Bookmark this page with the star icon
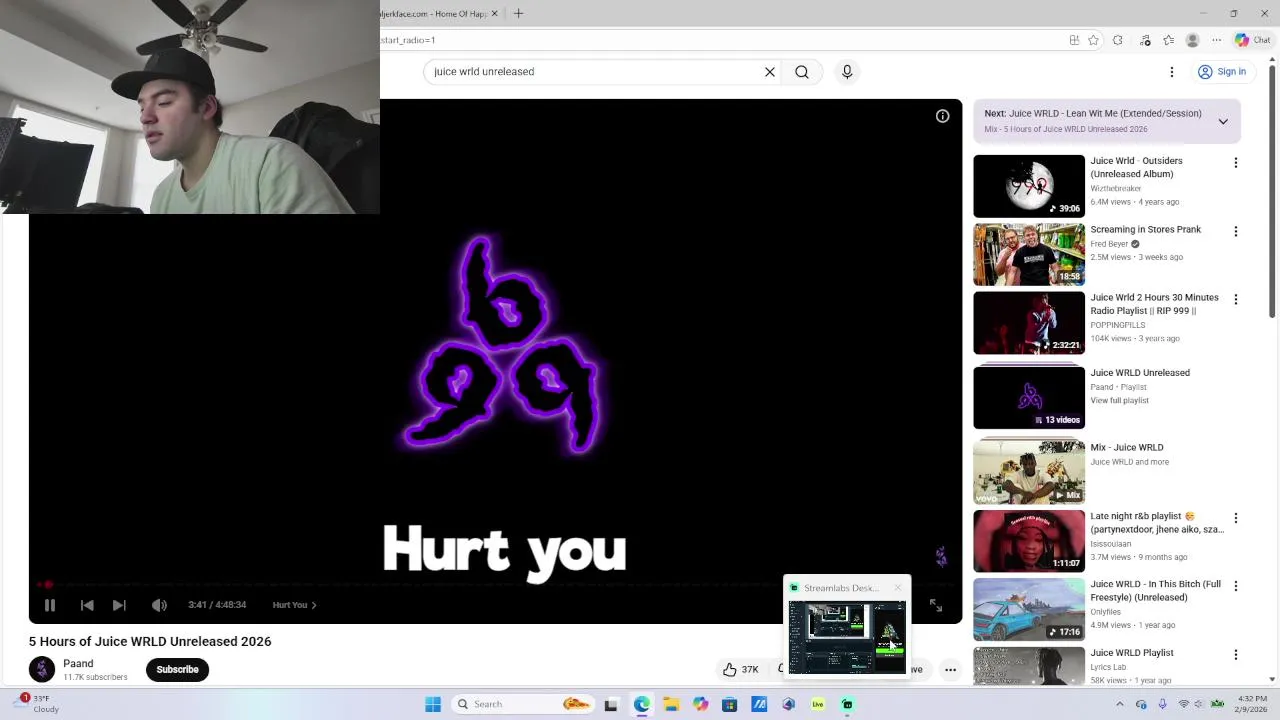1280x720 pixels. [x=1093, y=40]
